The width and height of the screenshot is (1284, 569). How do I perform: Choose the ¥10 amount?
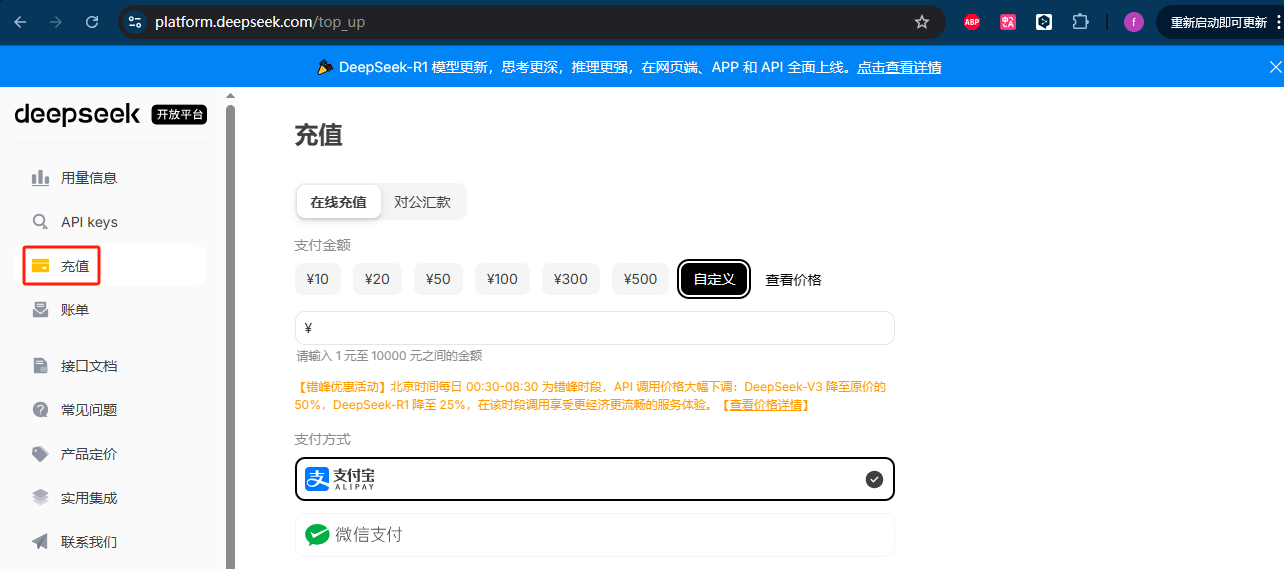(318, 279)
